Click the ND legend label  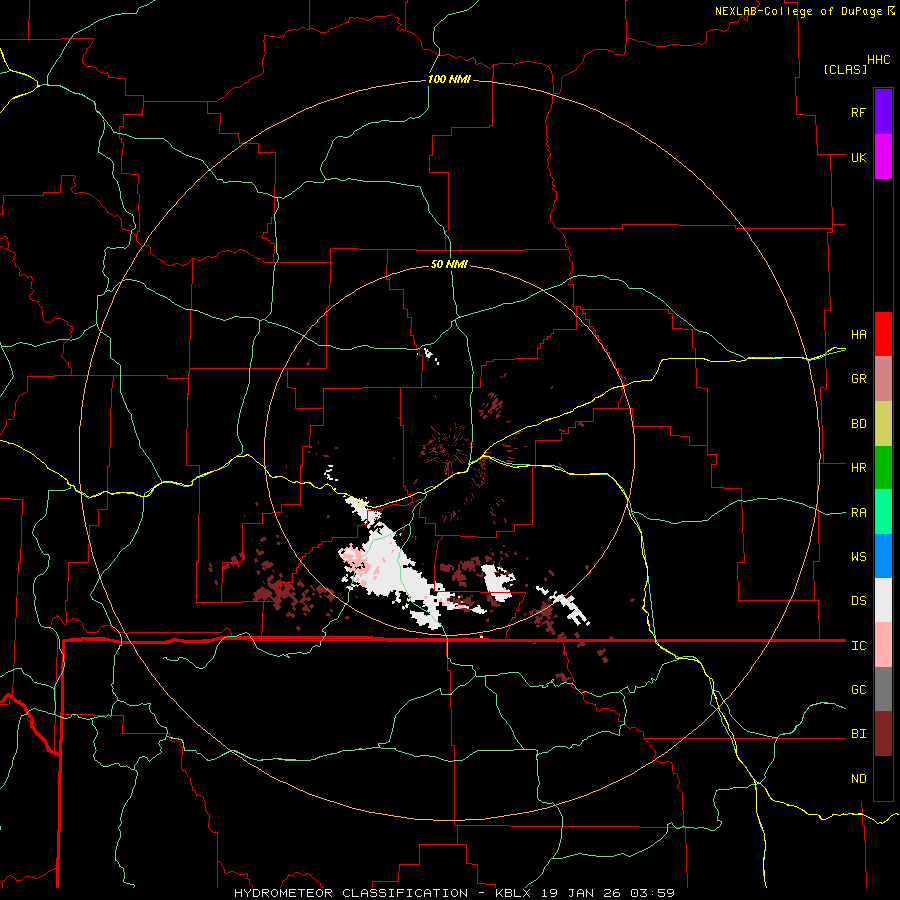[x=858, y=779]
